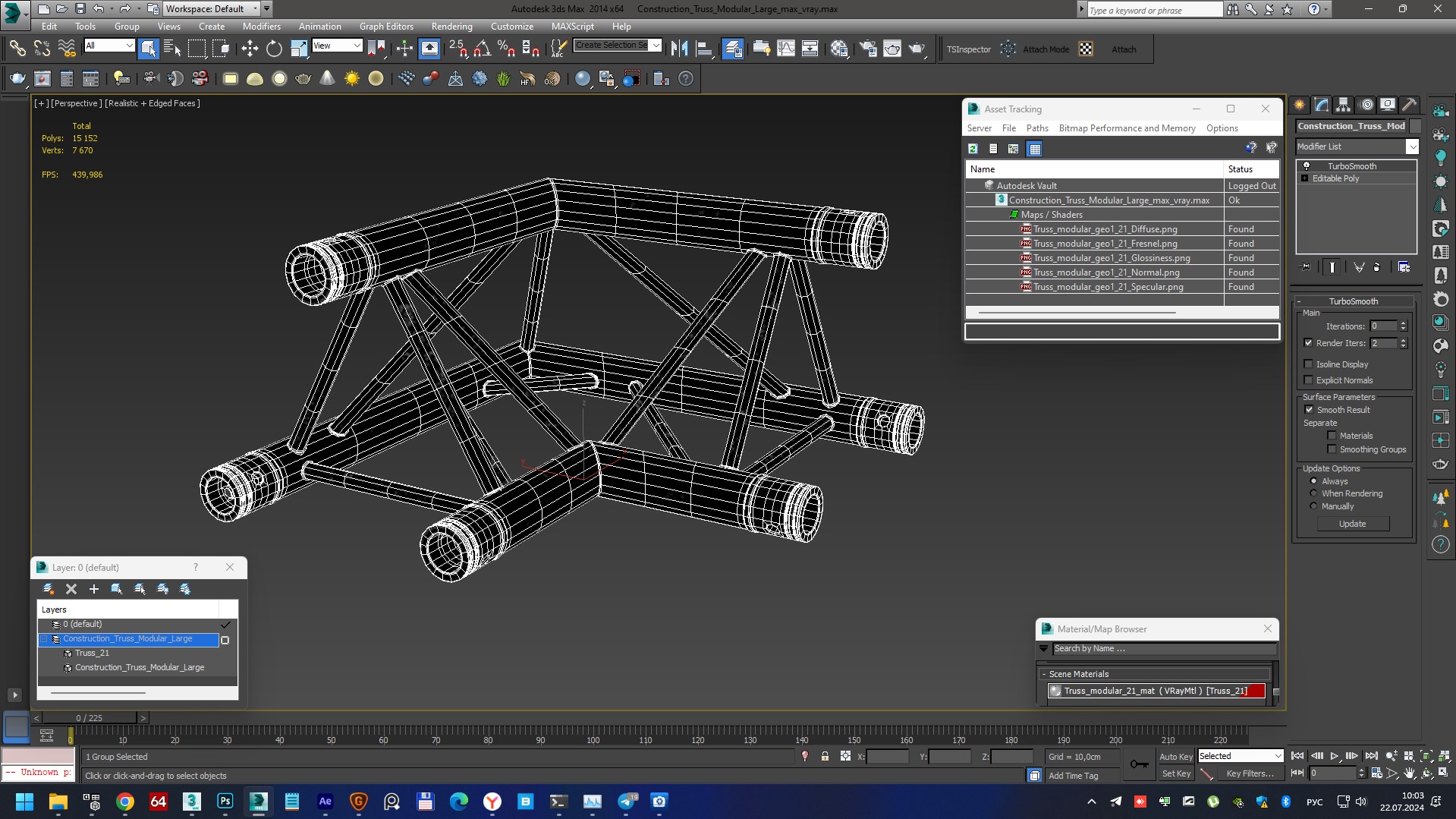Click the Mirror tool icon

(x=680, y=49)
